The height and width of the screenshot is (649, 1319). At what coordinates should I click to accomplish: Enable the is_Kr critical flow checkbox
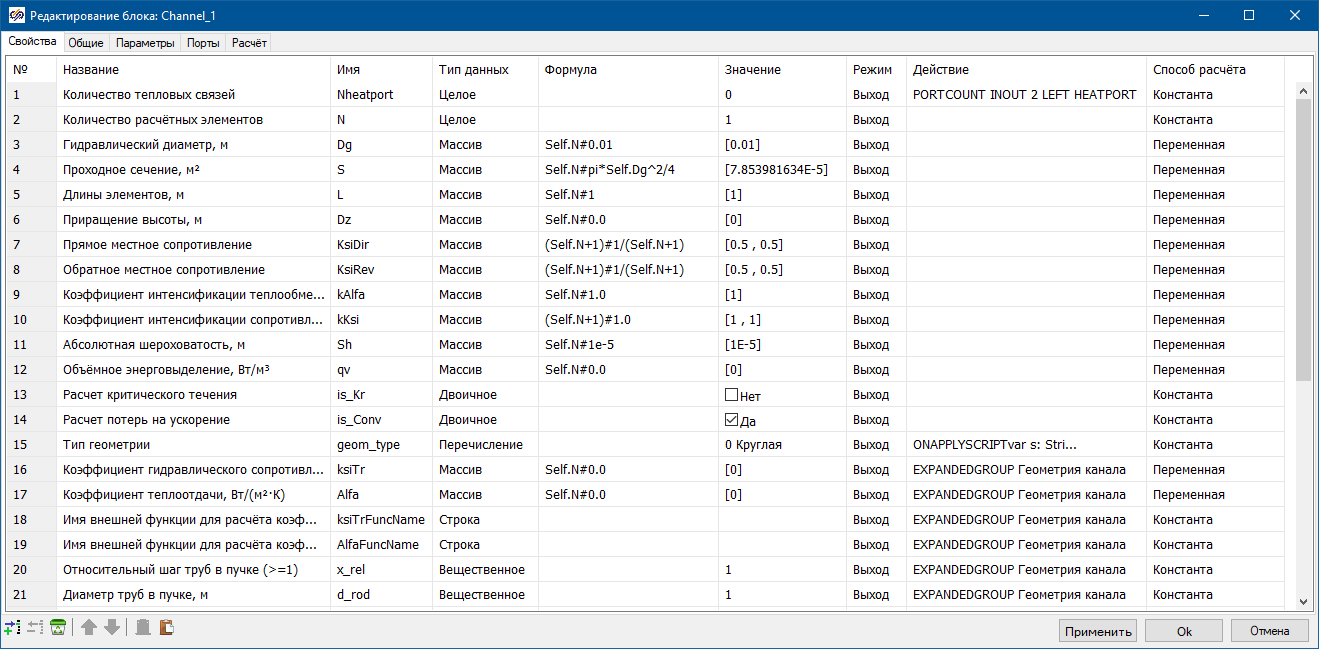point(731,395)
